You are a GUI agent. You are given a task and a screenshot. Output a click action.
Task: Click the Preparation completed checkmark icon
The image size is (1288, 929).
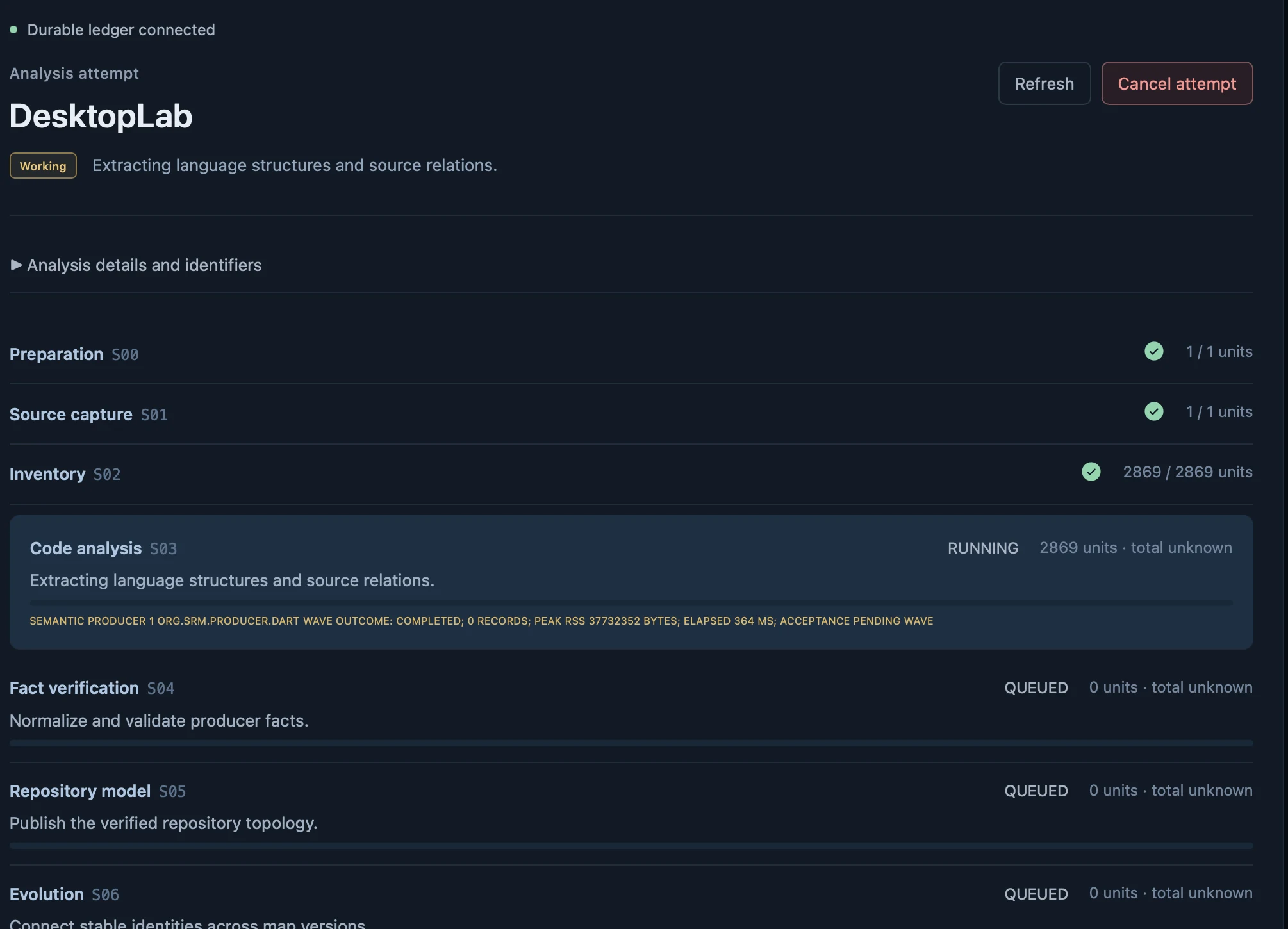[1153, 351]
